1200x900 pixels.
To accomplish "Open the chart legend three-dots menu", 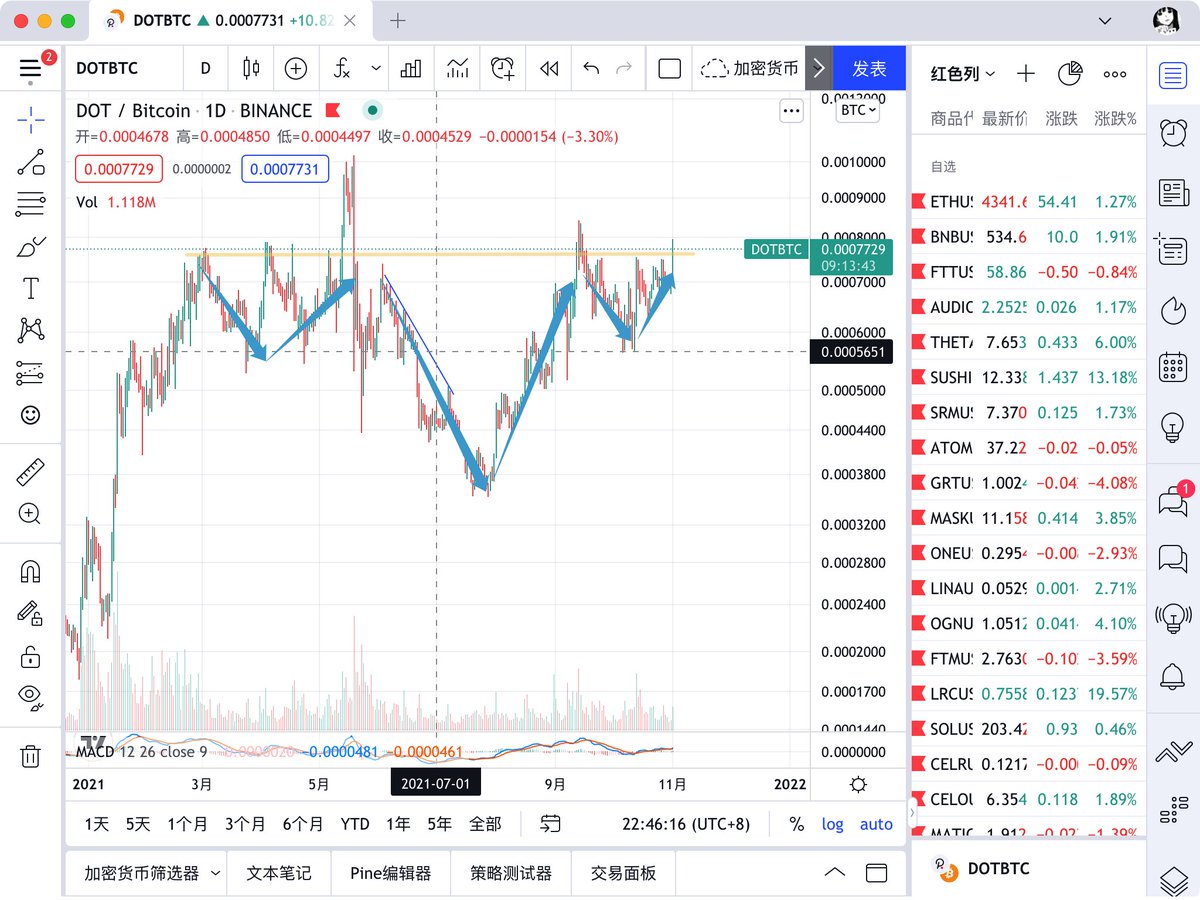I will click(x=791, y=110).
